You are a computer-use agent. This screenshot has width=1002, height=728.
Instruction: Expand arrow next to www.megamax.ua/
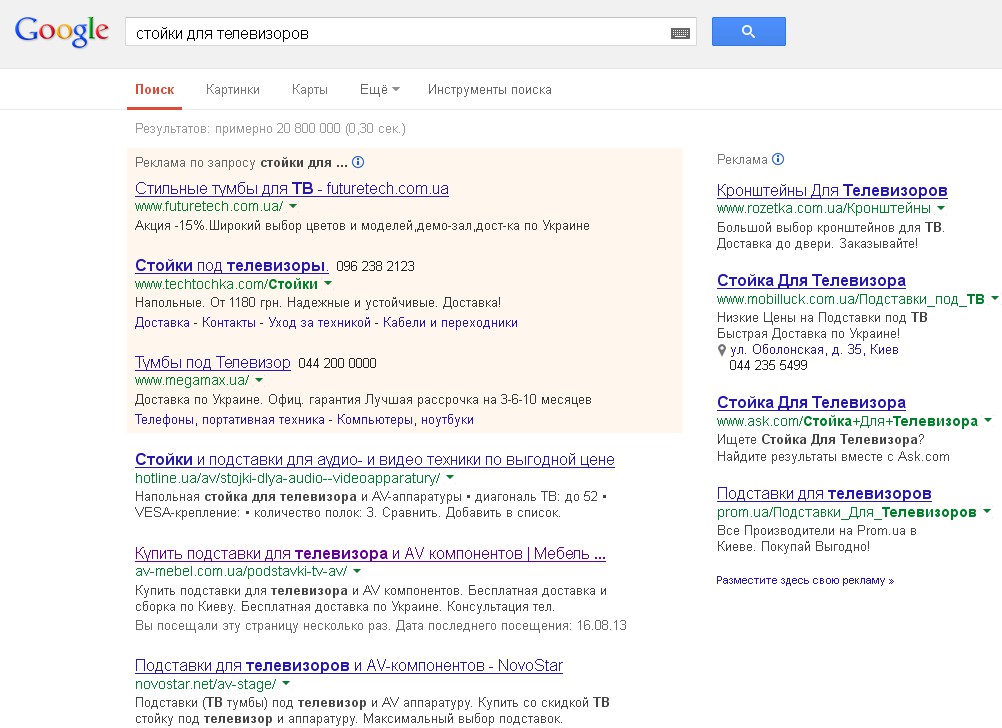click(259, 380)
